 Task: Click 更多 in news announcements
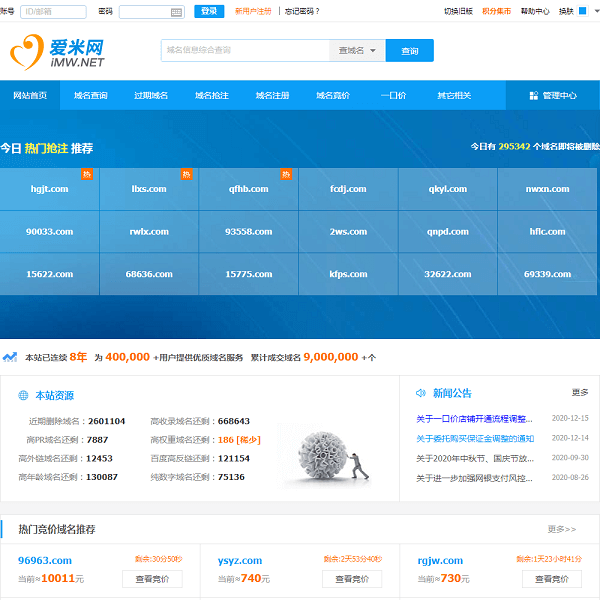tap(580, 392)
